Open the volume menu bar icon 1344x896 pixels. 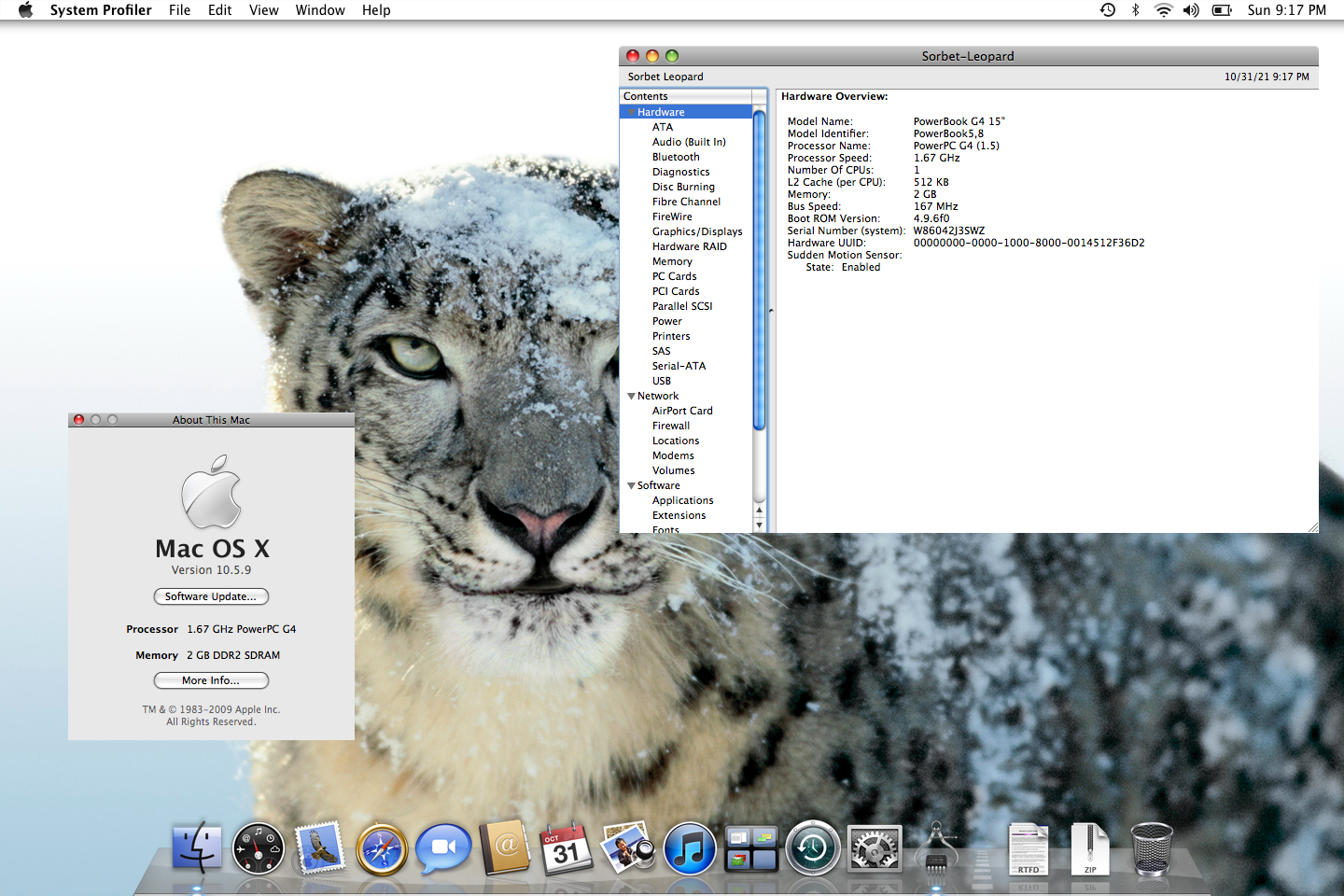click(1191, 10)
